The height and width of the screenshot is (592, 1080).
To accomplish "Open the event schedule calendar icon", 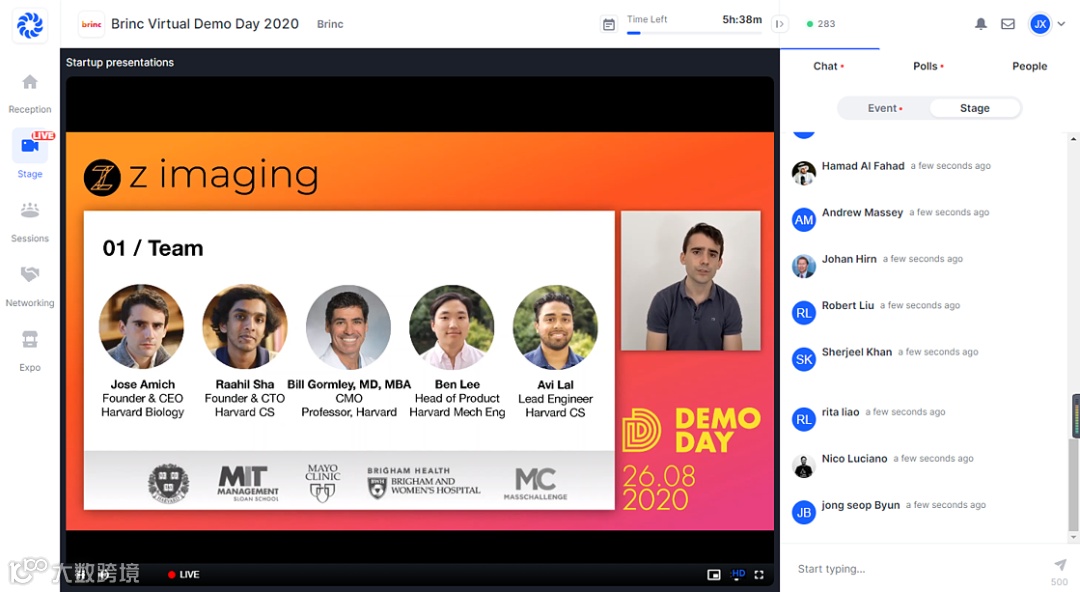I will [609, 25].
